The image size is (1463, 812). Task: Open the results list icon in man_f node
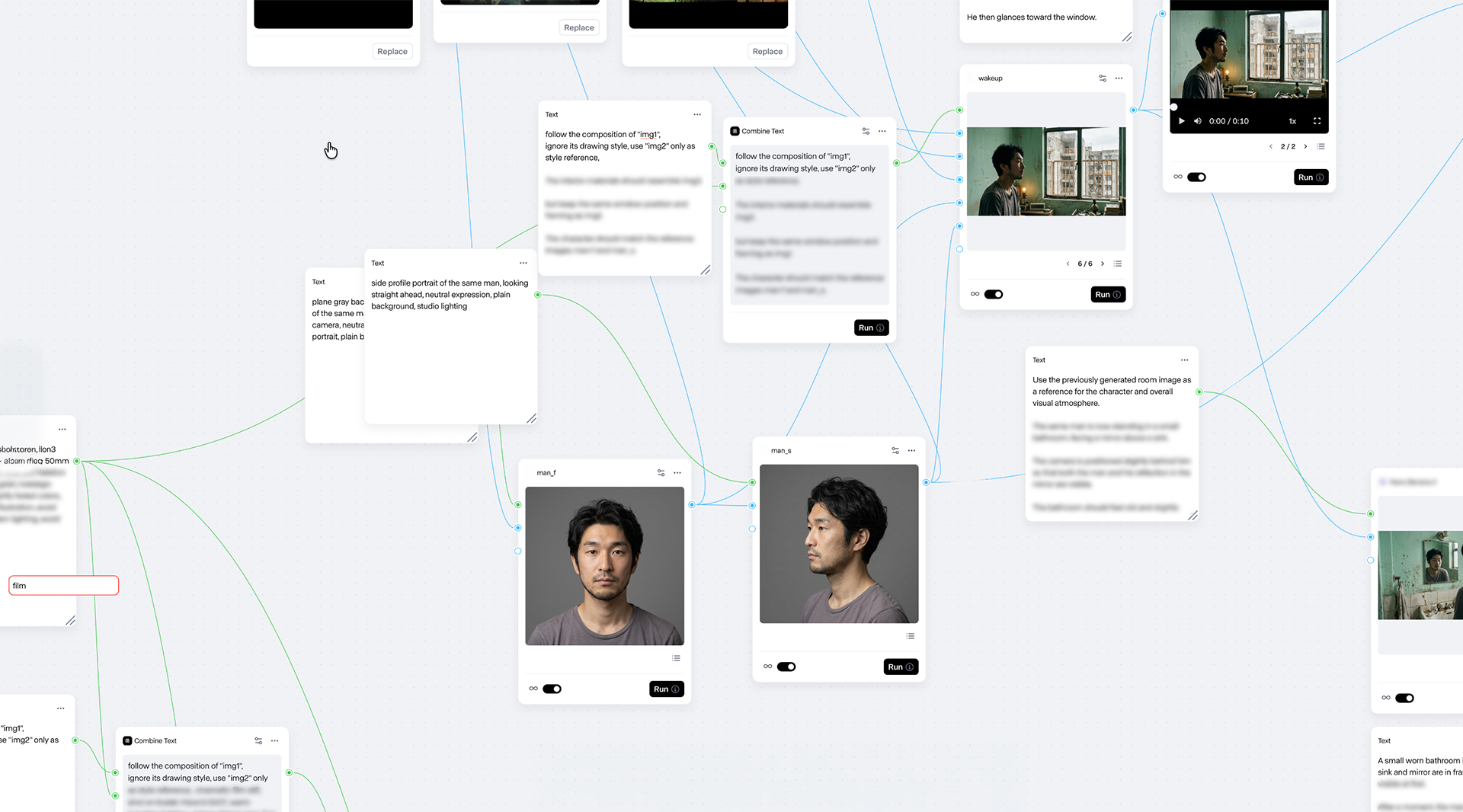point(676,658)
